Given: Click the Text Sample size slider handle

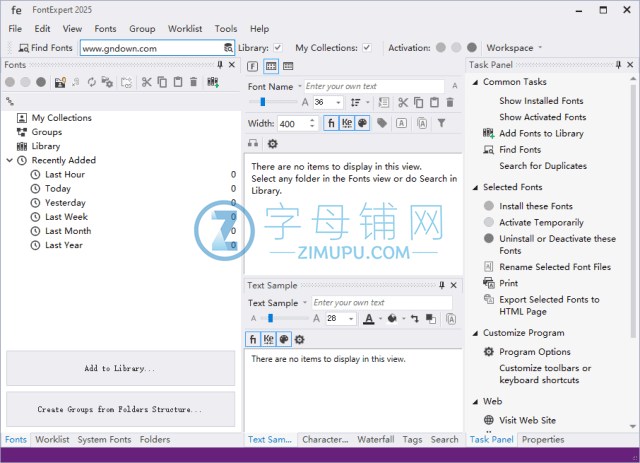Looking at the screenshot, I should (x=270, y=318).
